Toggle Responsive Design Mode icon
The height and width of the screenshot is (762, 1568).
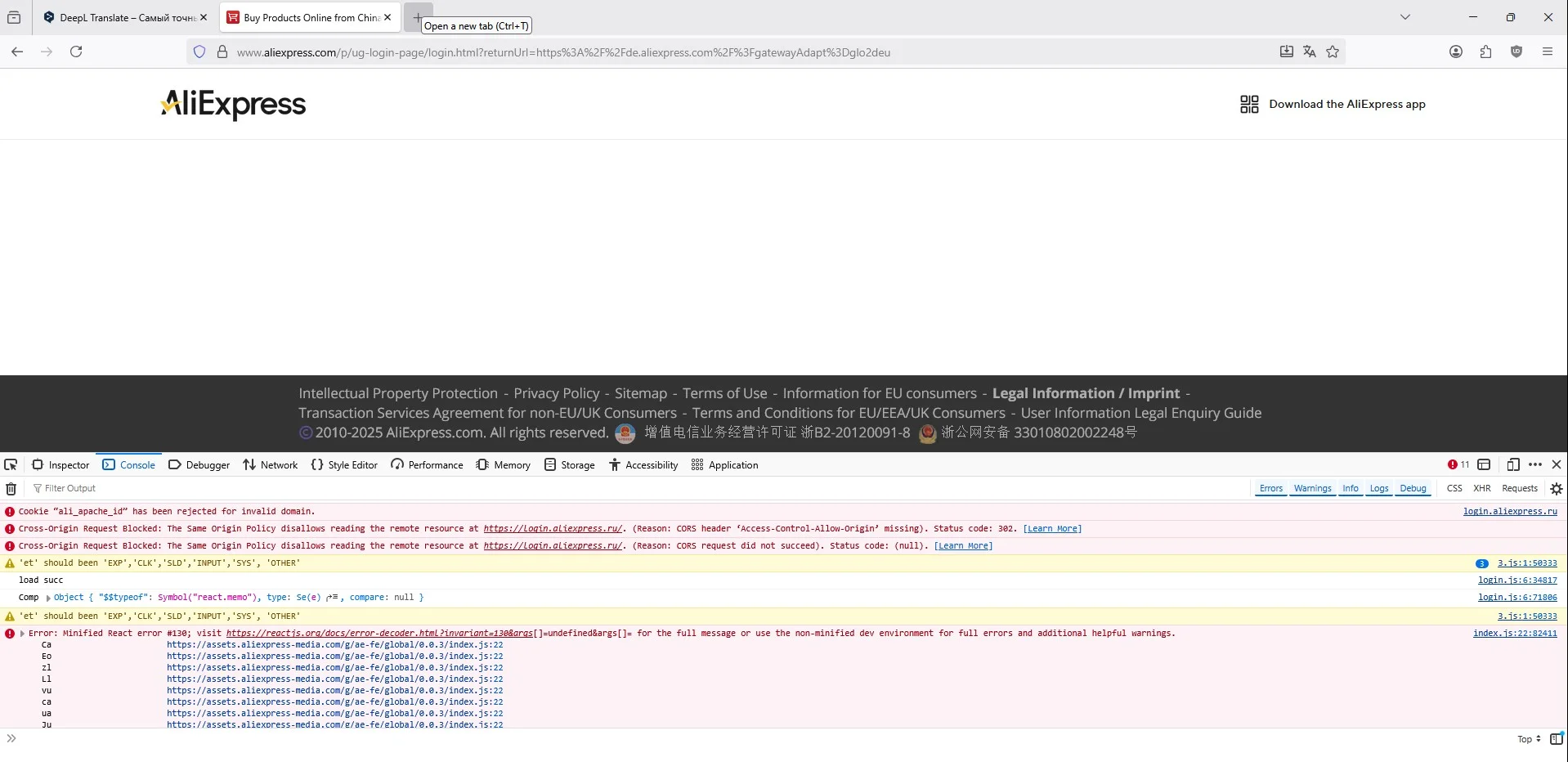click(1513, 464)
